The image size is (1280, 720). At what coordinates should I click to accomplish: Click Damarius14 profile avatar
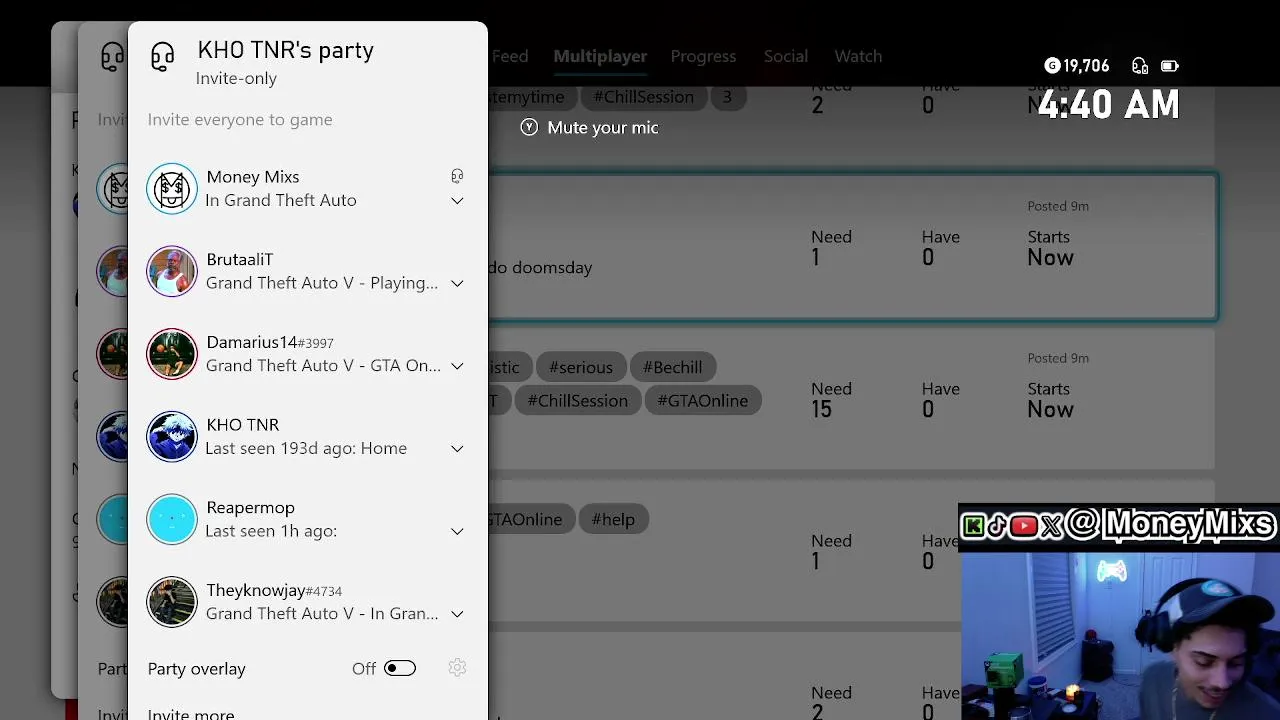tap(172, 354)
